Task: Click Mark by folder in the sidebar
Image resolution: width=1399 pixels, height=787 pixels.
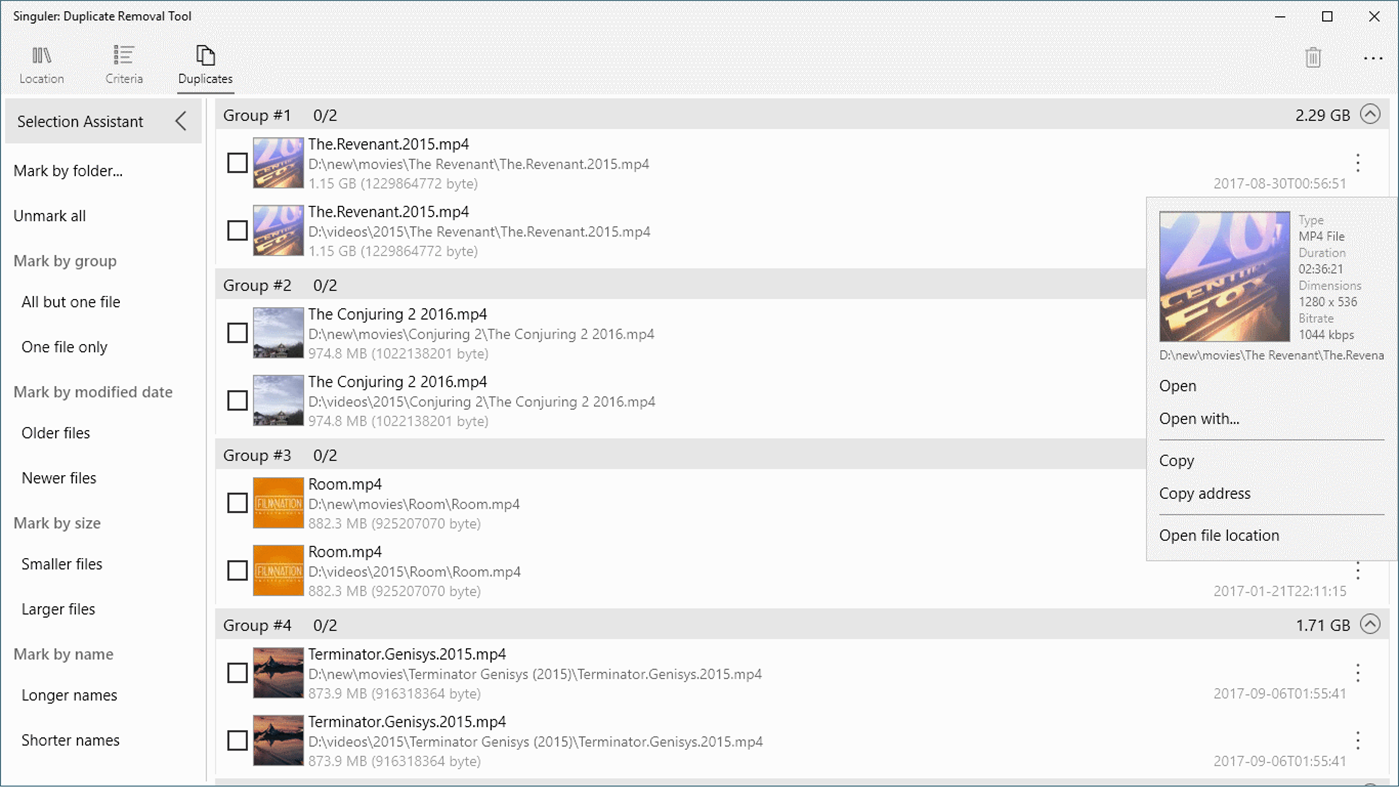Action: pos(67,170)
